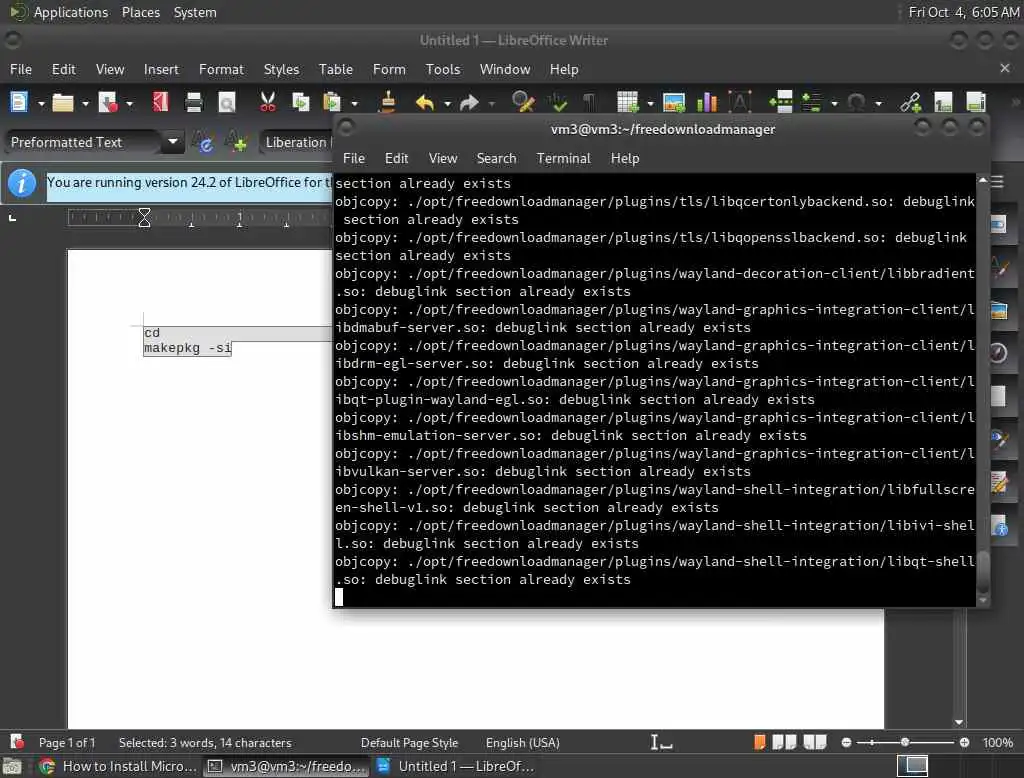This screenshot has height=778, width=1024.
Task: Click the Redo arrow icon
Action: pos(469,102)
